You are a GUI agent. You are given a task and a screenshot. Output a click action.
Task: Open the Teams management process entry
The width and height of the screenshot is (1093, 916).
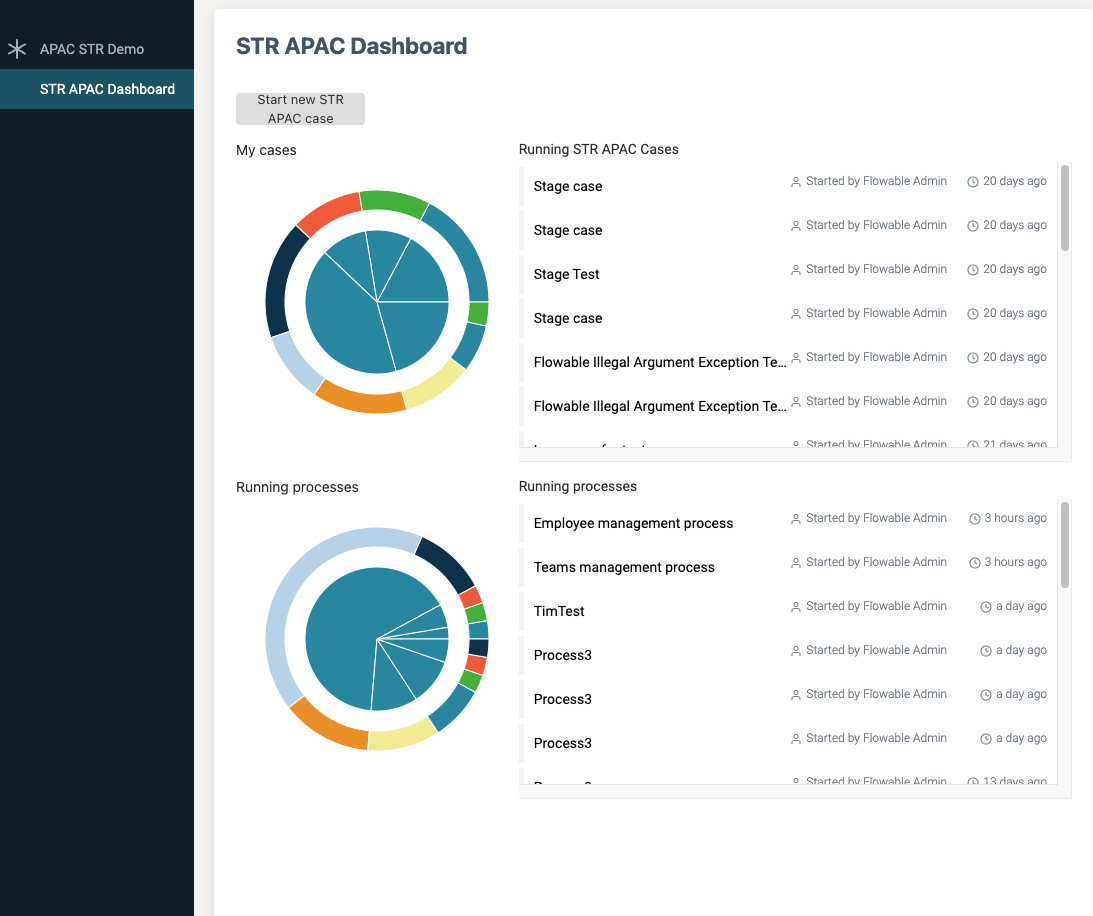[x=624, y=567]
